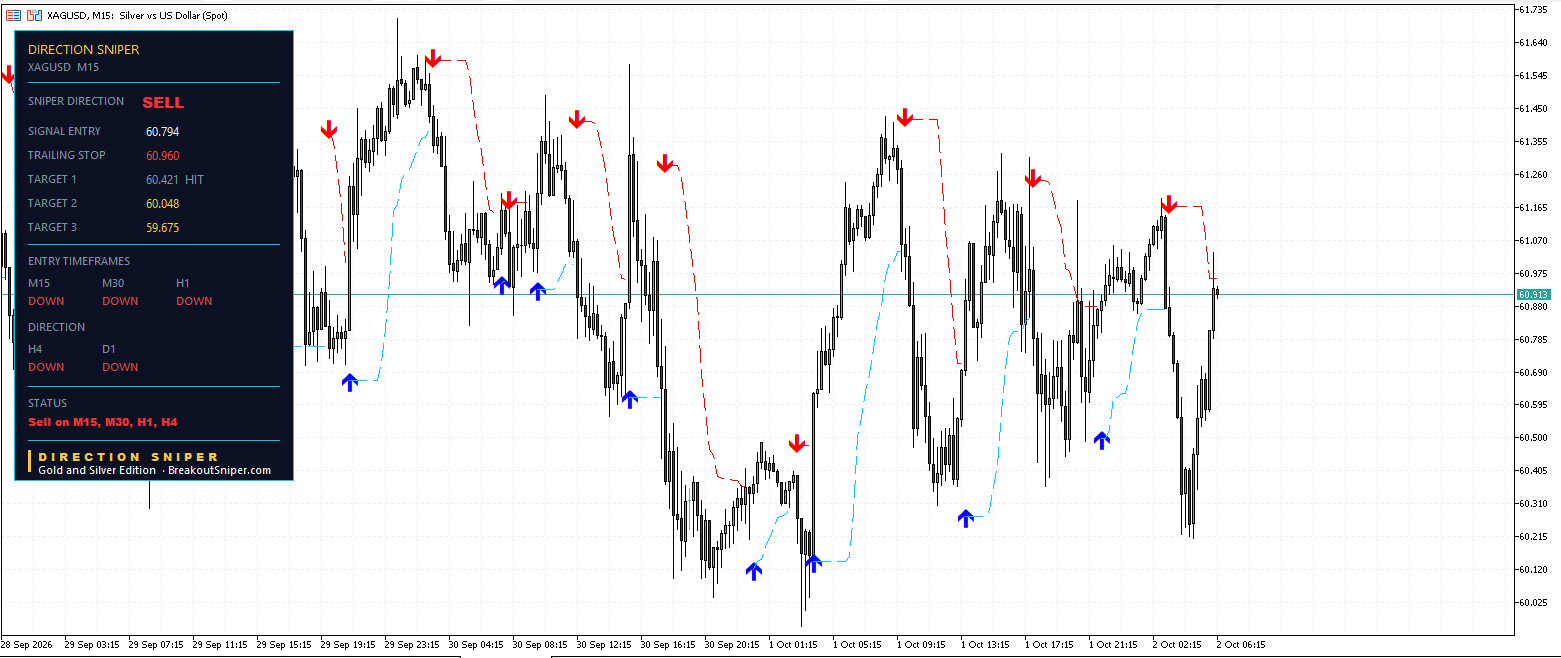1561x658 pixels.
Task: Select the latest red sell arrow near 2 Oct 02:15
Action: (x=1169, y=204)
